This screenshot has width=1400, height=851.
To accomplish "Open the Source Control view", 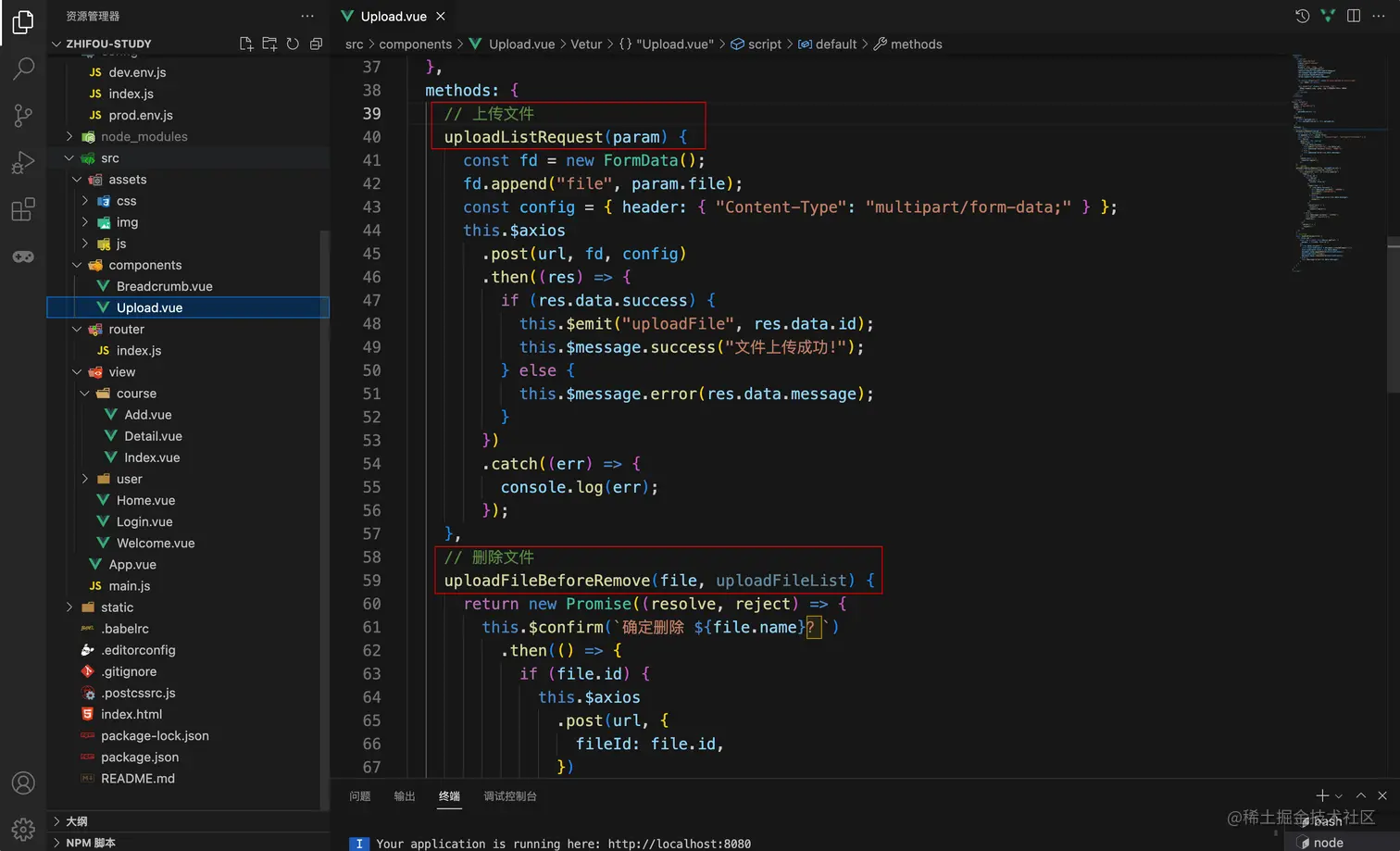I will pyautogui.click(x=23, y=115).
